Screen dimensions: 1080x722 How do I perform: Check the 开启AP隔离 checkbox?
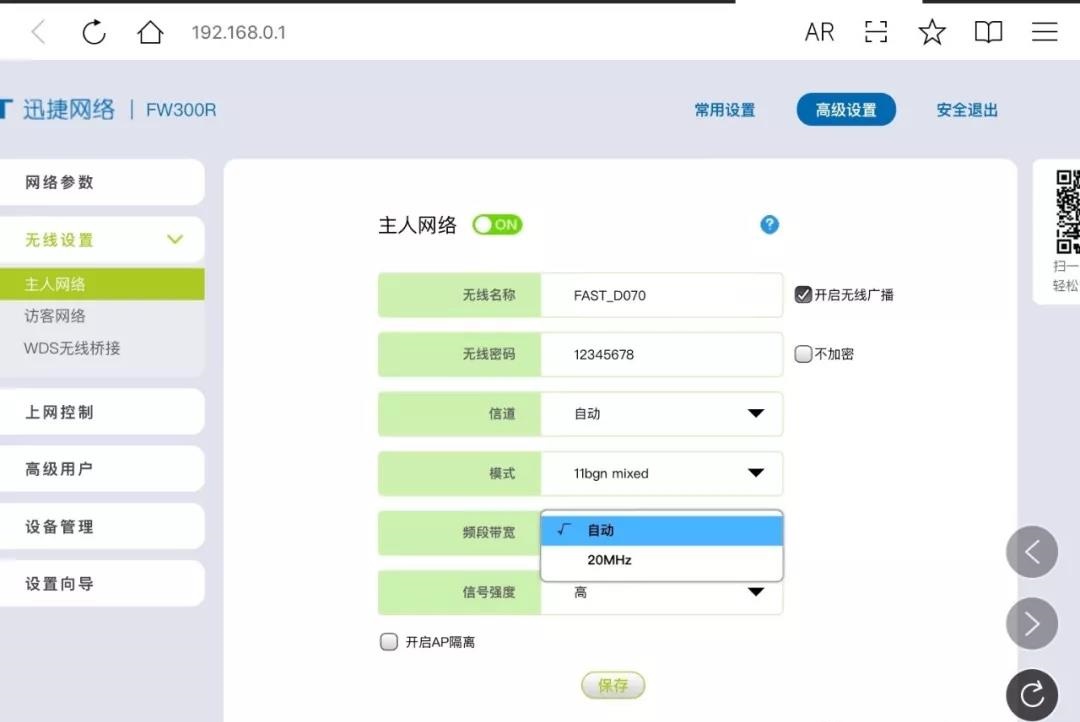click(388, 642)
